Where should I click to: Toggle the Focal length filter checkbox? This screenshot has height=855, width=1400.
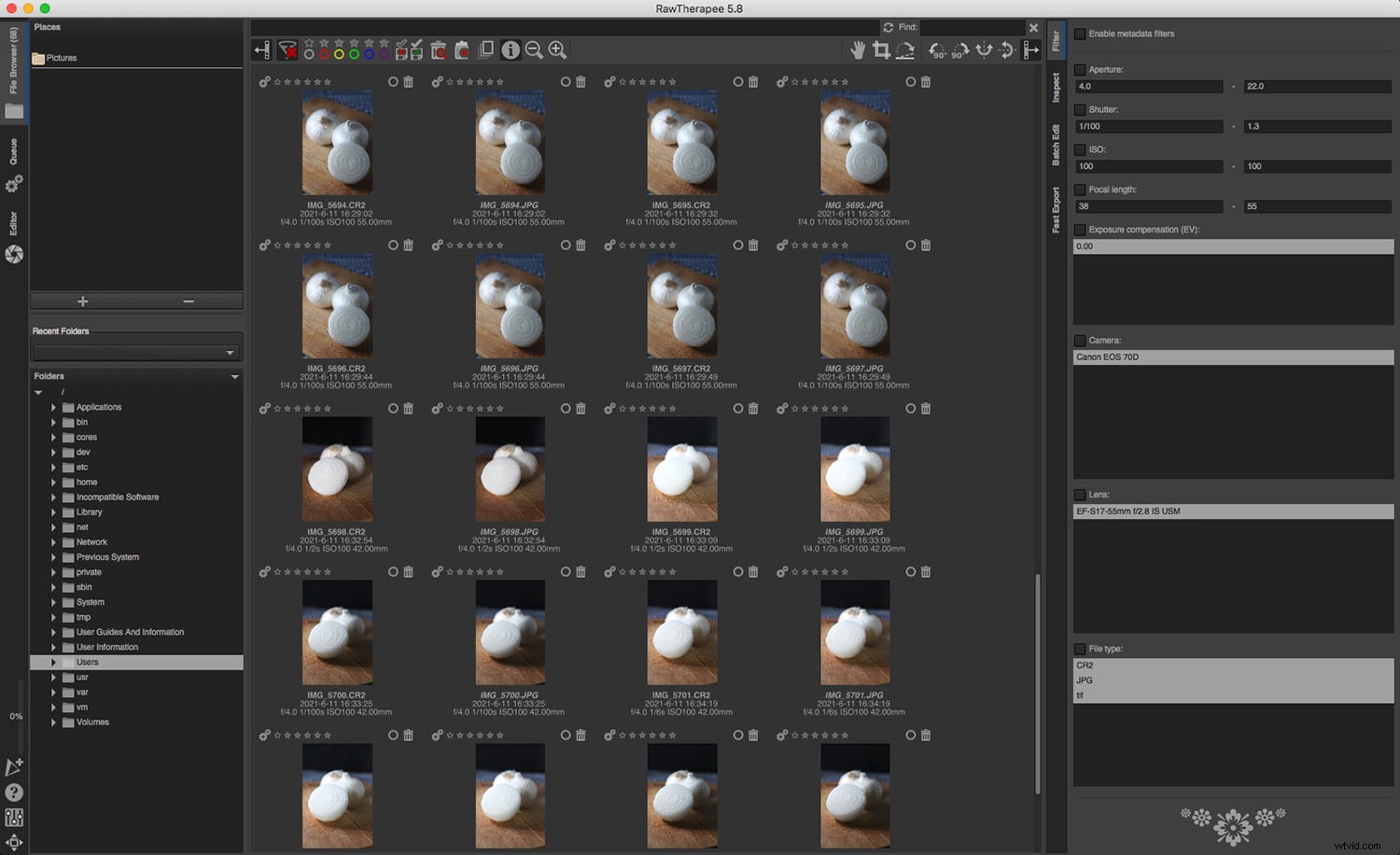coord(1080,189)
